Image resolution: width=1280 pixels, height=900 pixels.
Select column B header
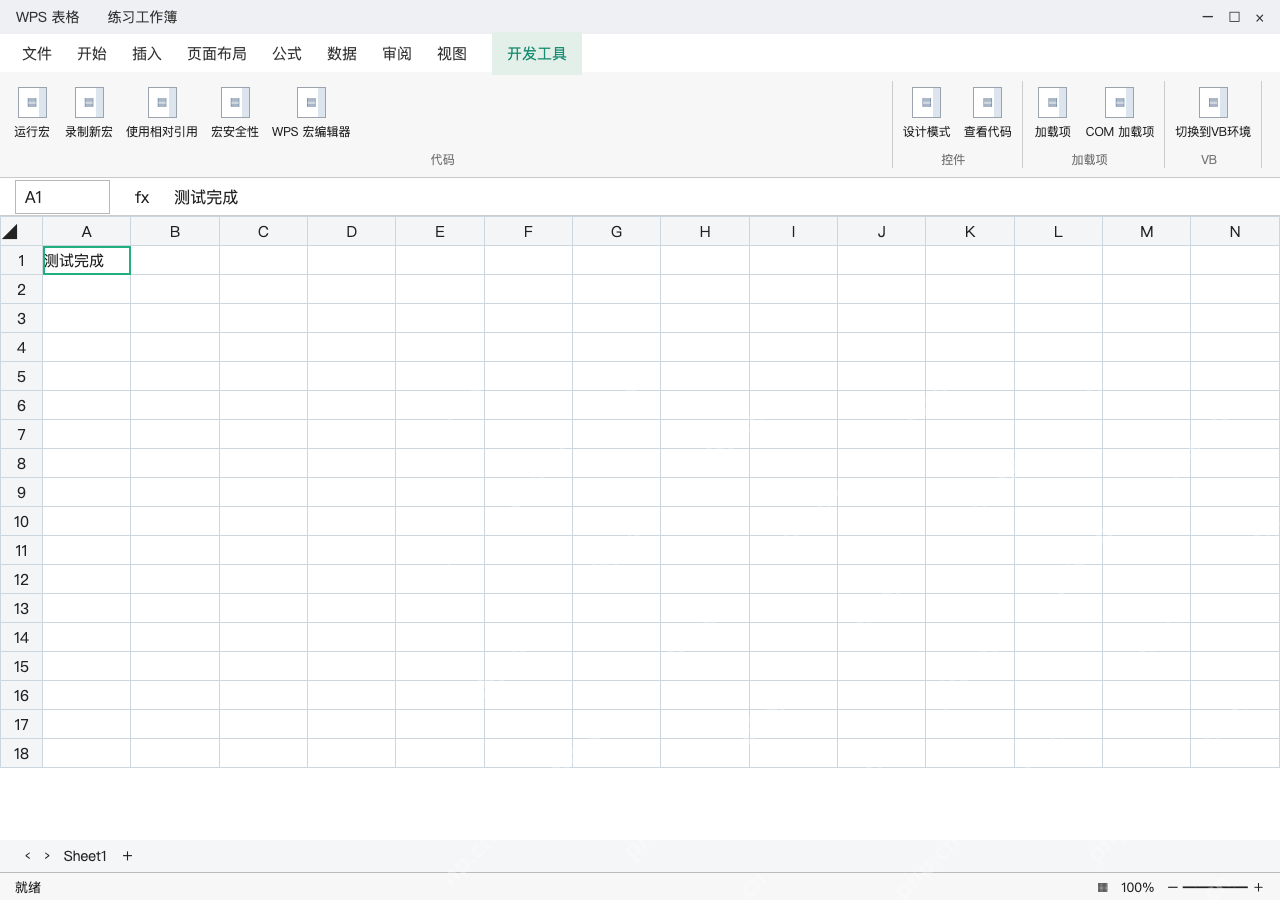[175, 231]
